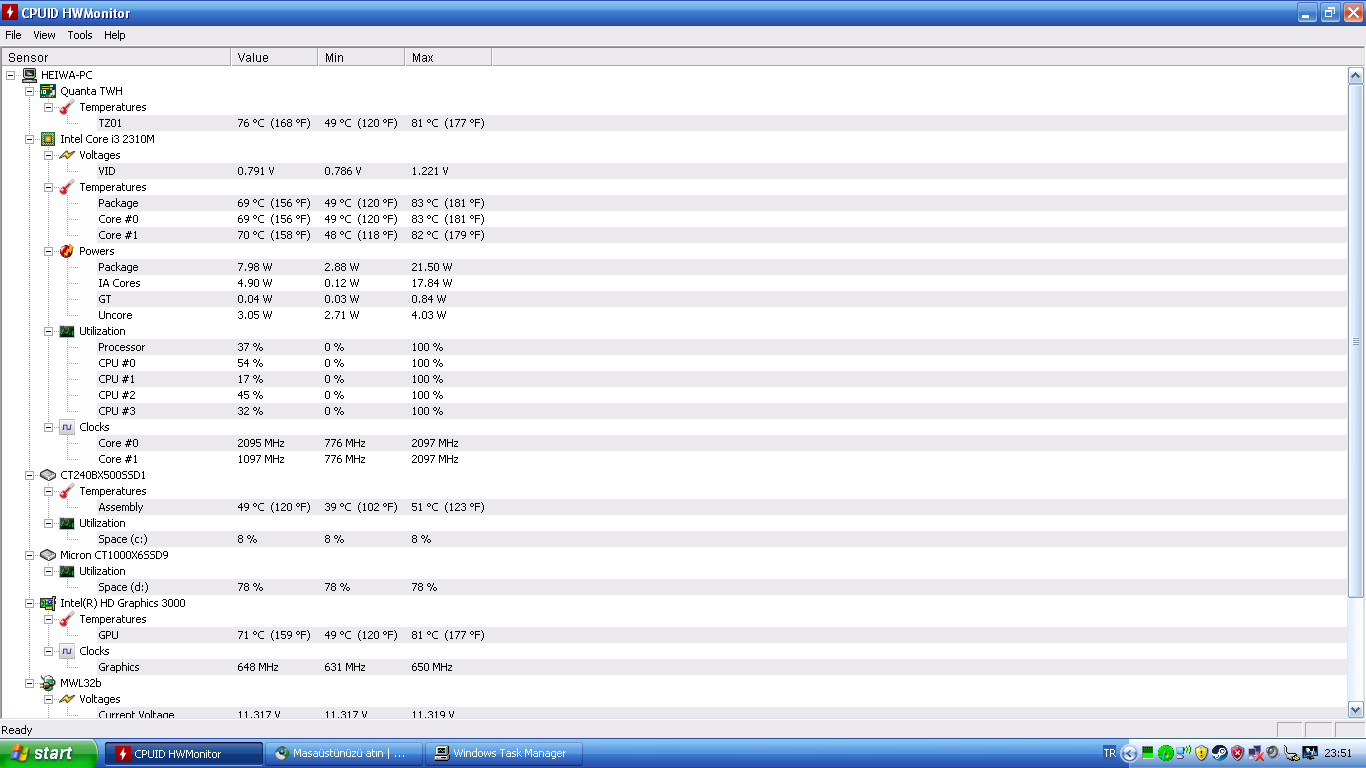This screenshot has height=768, width=1366.
Task: Click the TR language indicator
Action: (1109, 753)
